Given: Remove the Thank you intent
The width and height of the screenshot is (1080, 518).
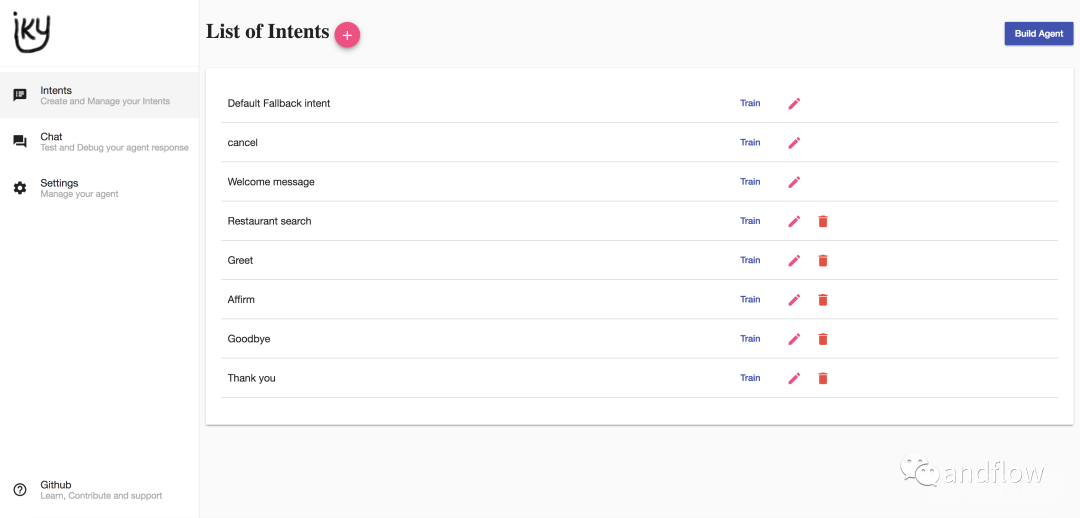Looking at the screenshot, I should click(x=822, y=378).
